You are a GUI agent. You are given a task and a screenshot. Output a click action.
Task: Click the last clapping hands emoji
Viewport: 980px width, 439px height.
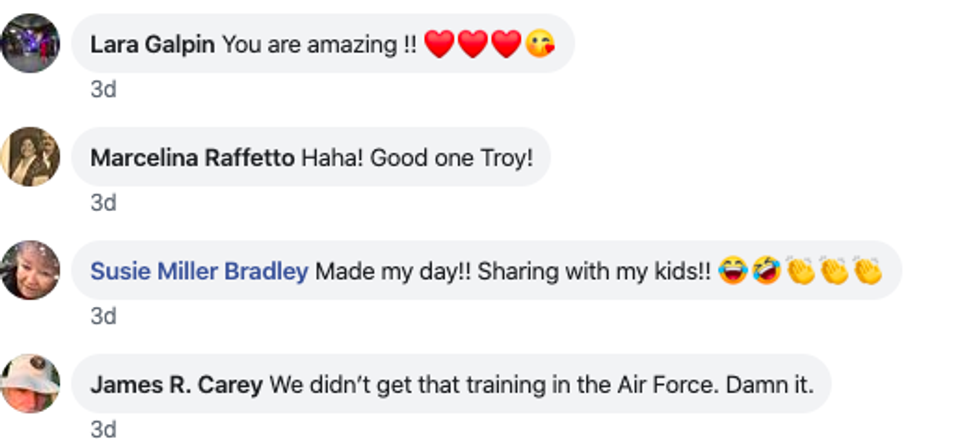pyautogui.click(x=867, y=271)
